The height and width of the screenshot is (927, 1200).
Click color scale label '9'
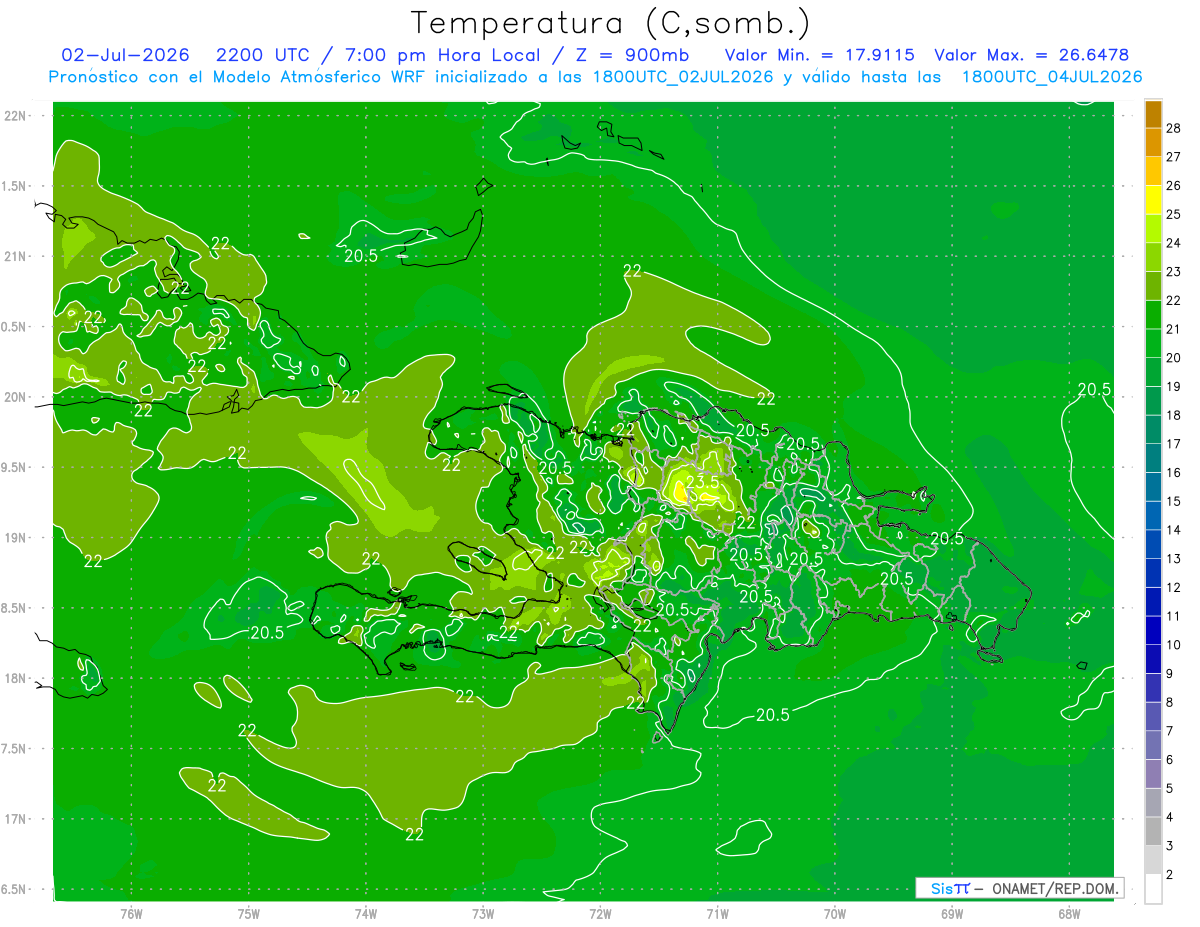(x=1170, y=673)
